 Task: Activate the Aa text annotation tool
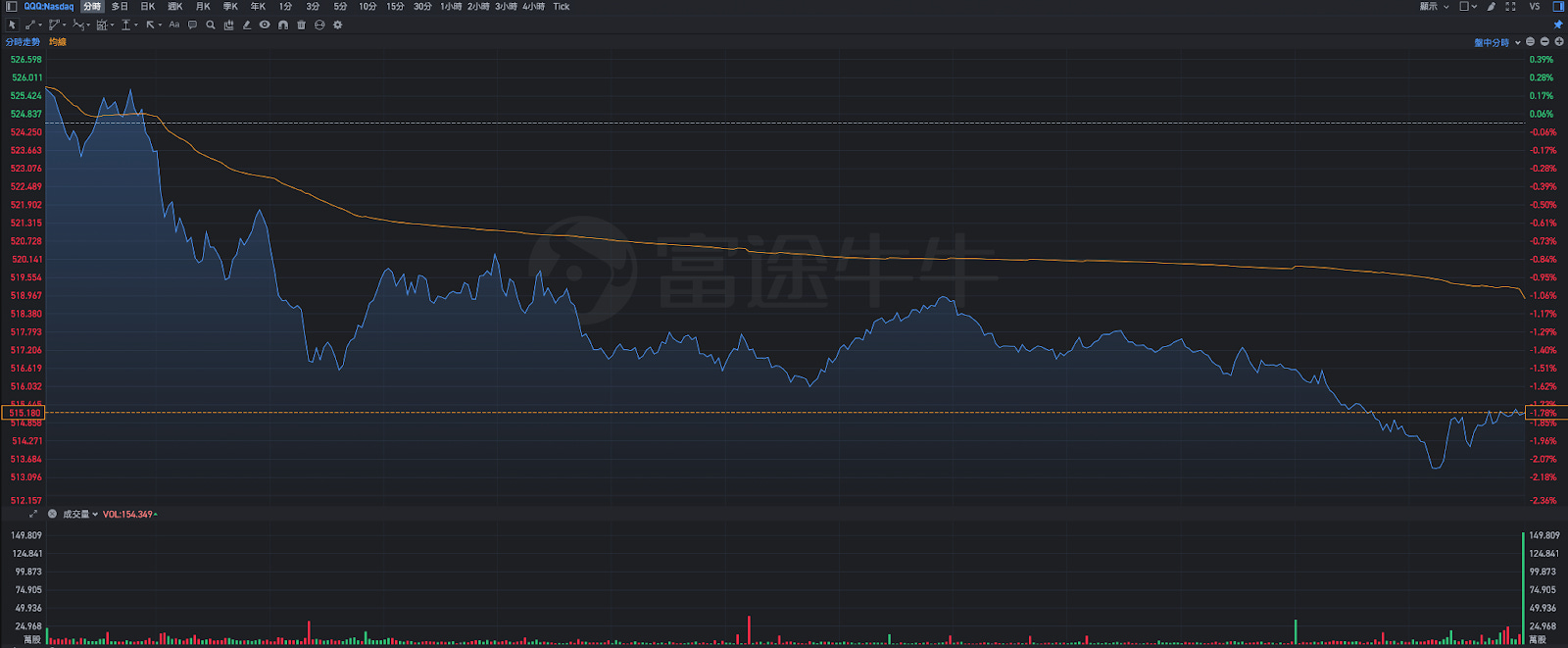point(174,25)
